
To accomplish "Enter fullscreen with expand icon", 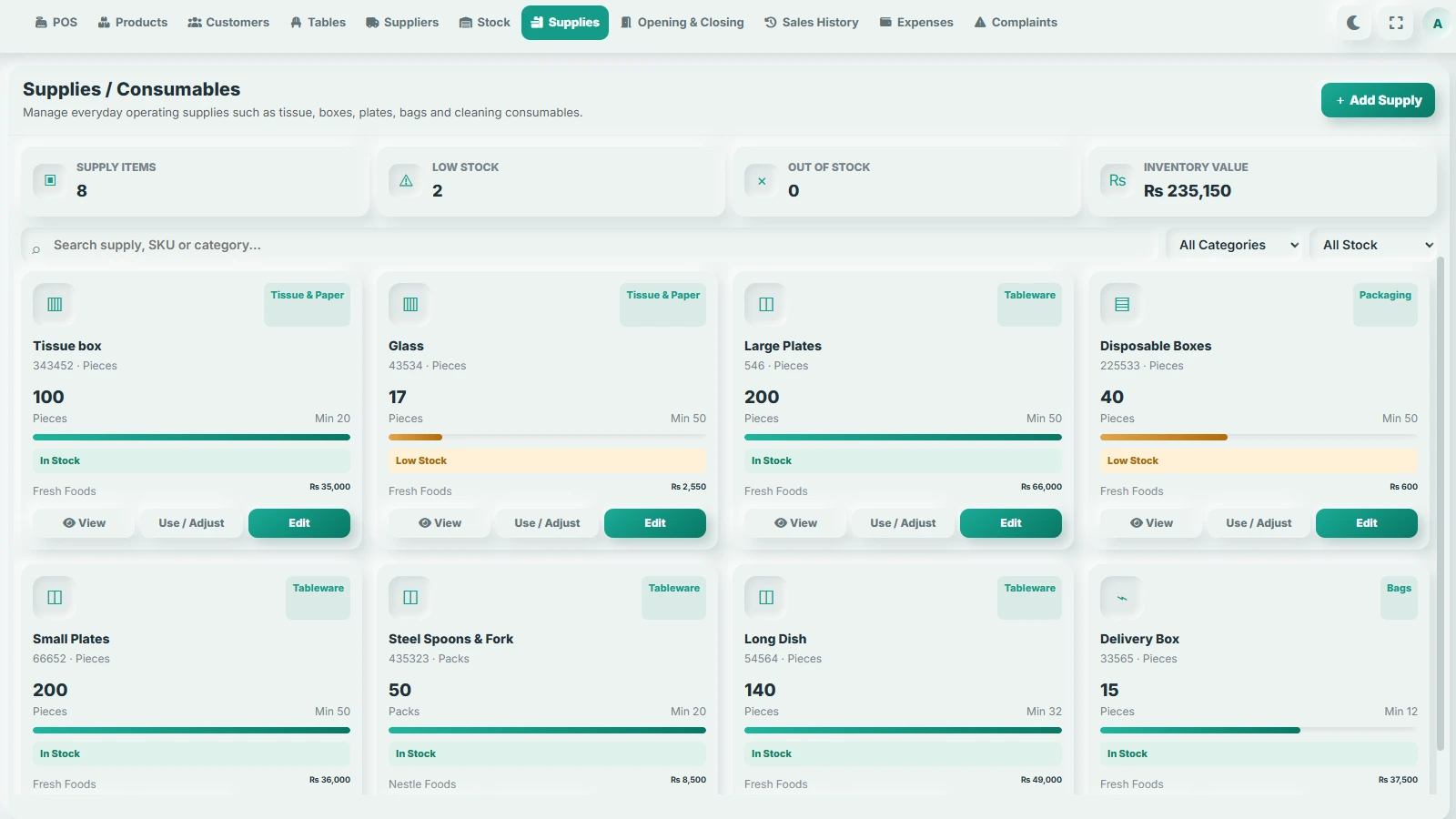I will (1396, 23).
